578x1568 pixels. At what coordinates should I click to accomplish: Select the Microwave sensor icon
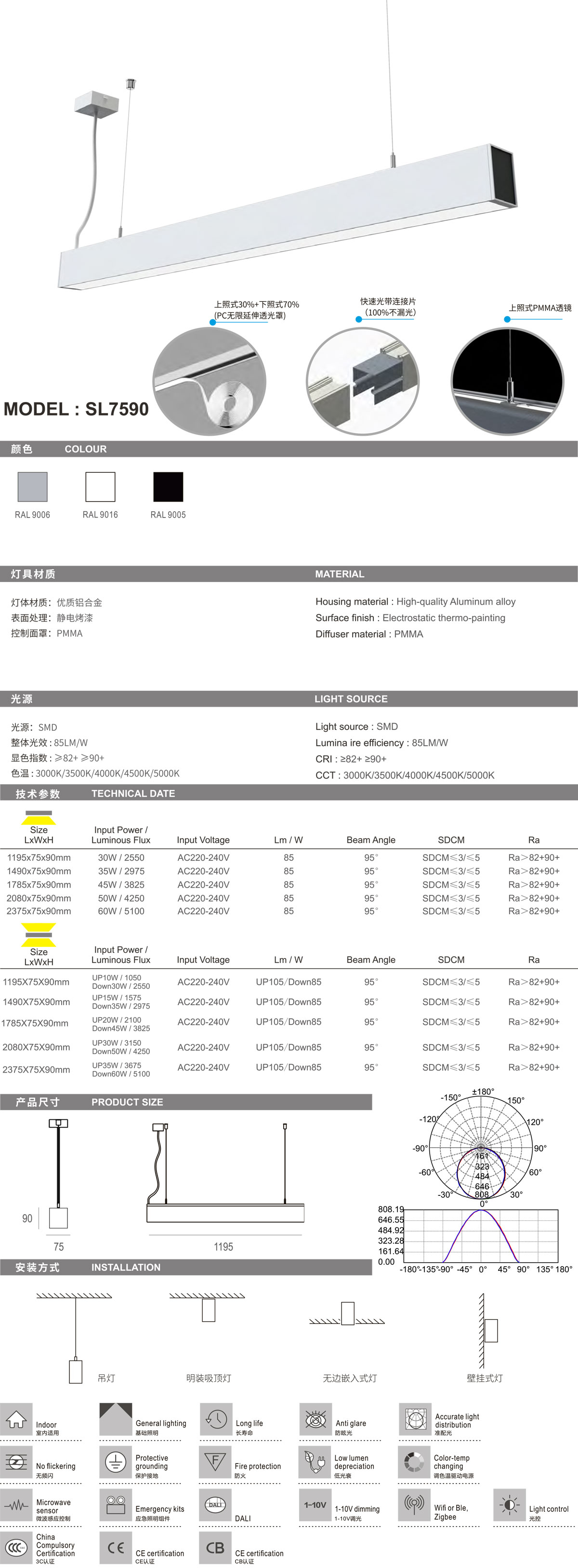tap(16, 1505)
